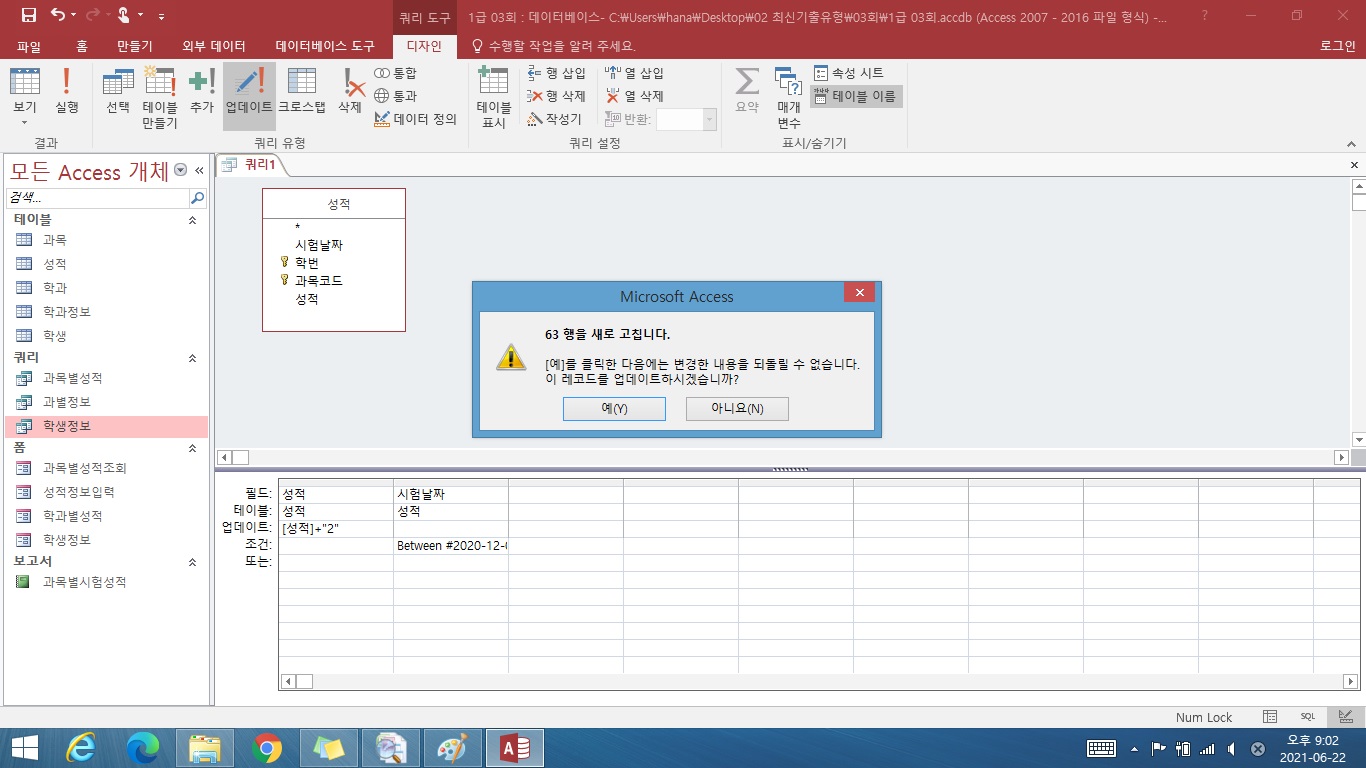Click the query grid horizontal scrollbar
The width and height of the screenshot is (1366, 768).
click(x=820, y=681)
